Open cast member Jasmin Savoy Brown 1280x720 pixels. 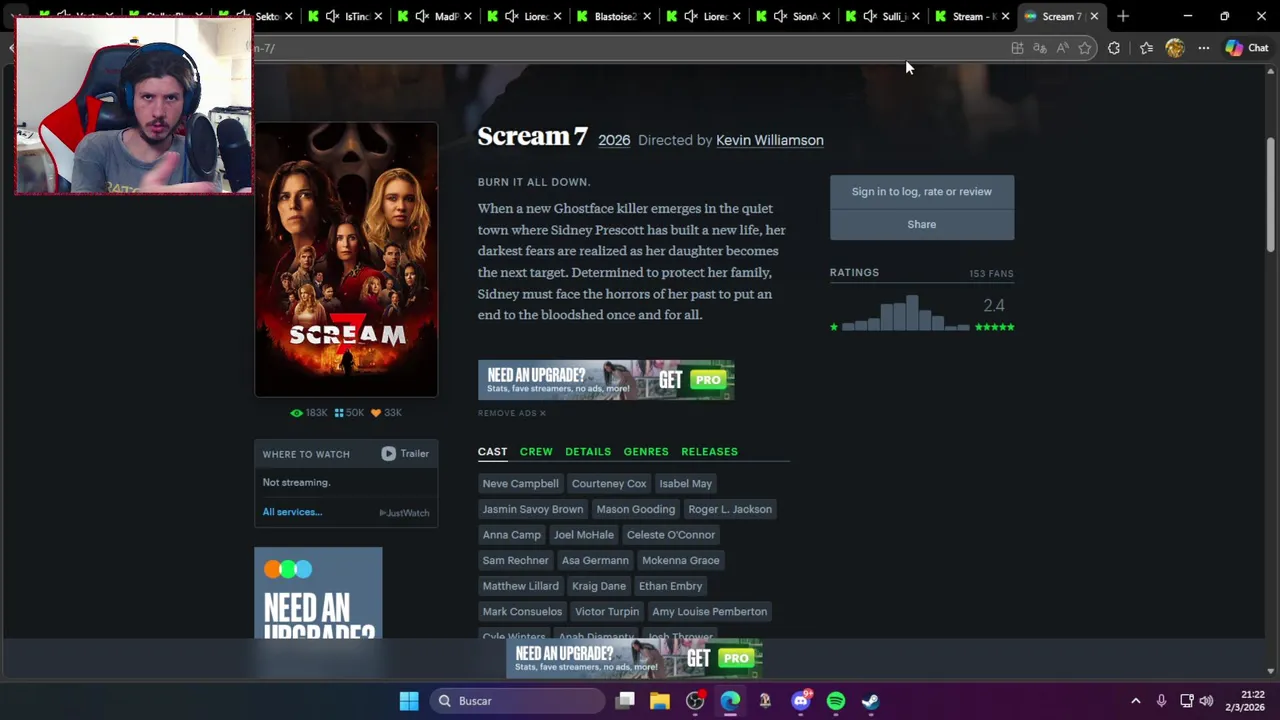pos(532,510)
